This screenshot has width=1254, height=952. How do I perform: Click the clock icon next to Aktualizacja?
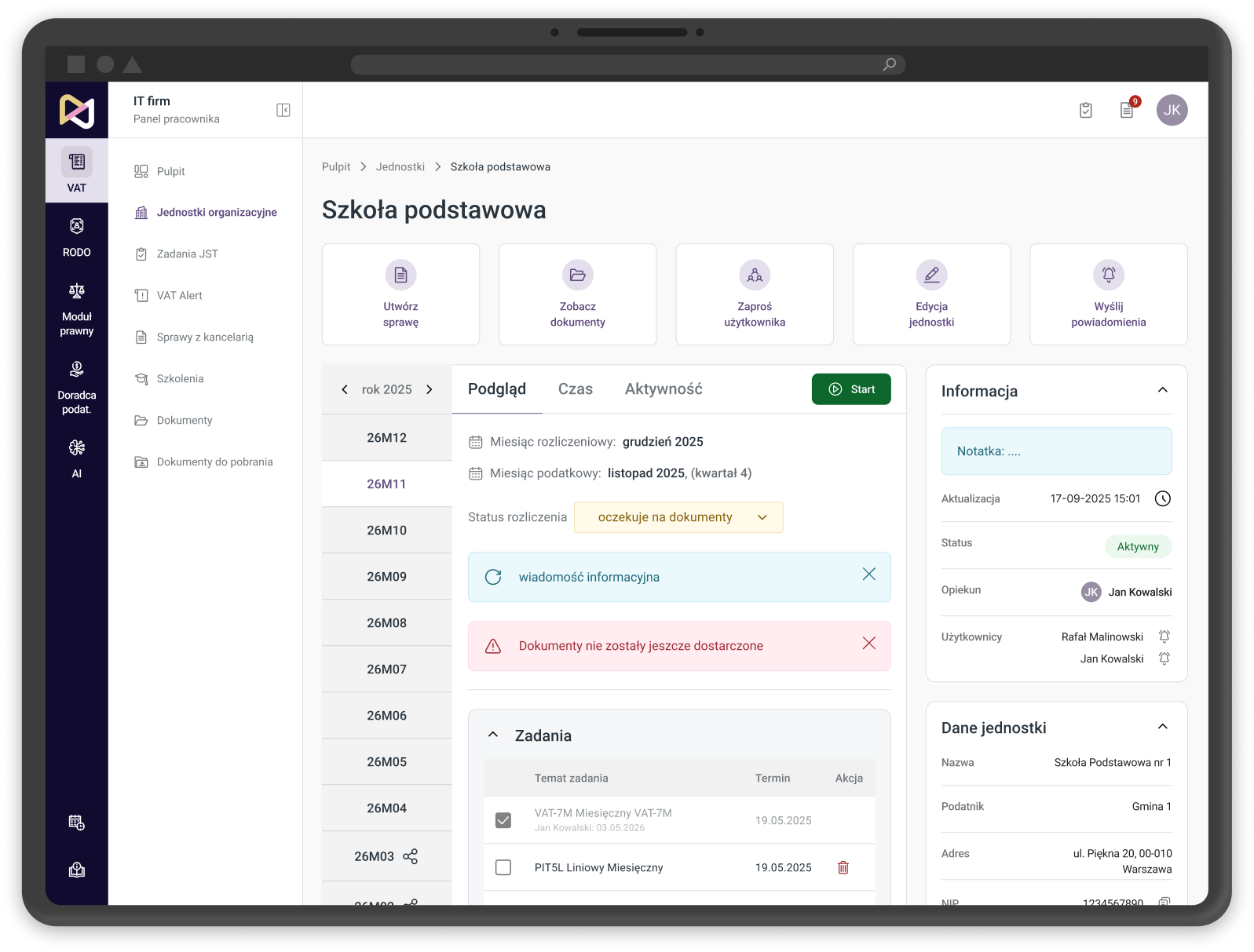tap(1163, 498)
